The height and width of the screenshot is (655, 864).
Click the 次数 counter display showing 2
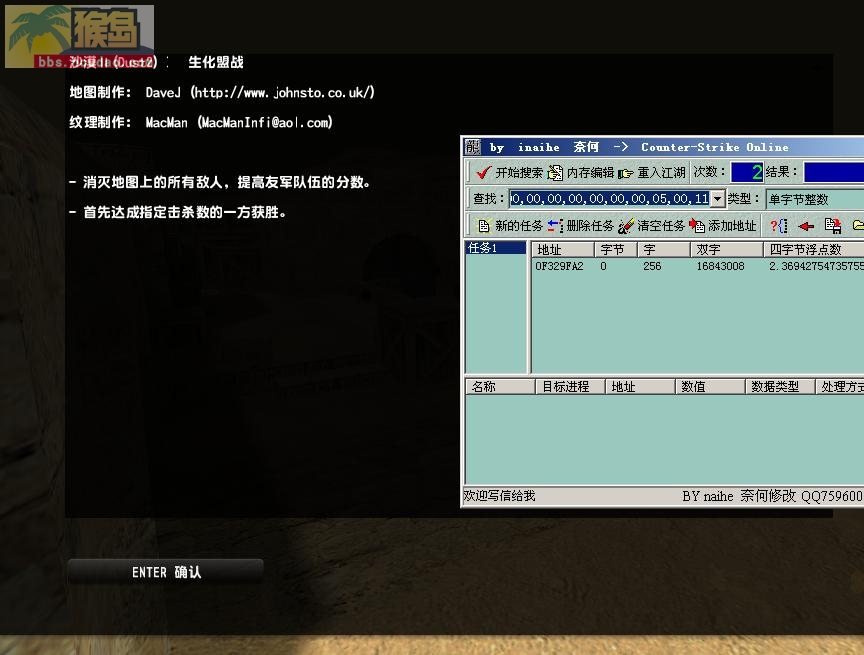[747, 172]
